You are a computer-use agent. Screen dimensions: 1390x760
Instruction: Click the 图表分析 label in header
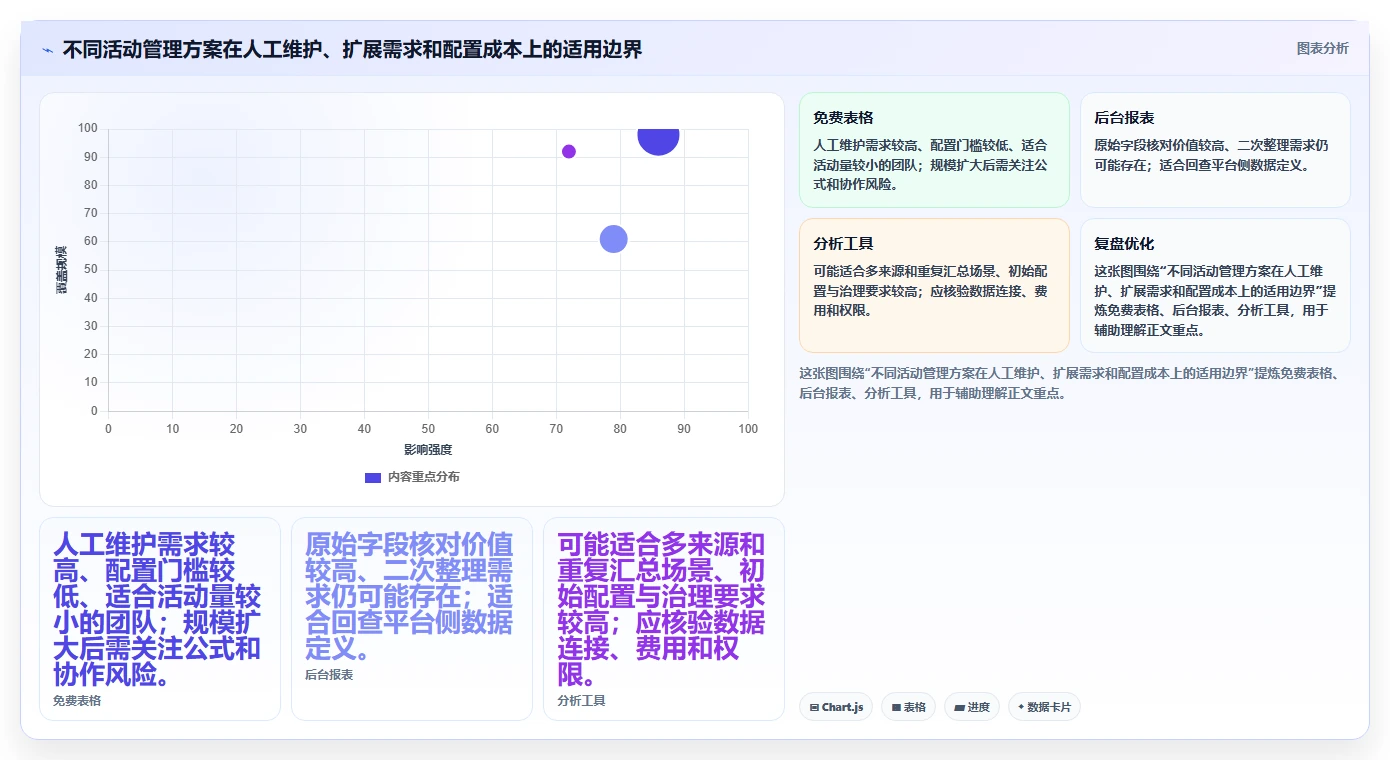click(1322, 48)
